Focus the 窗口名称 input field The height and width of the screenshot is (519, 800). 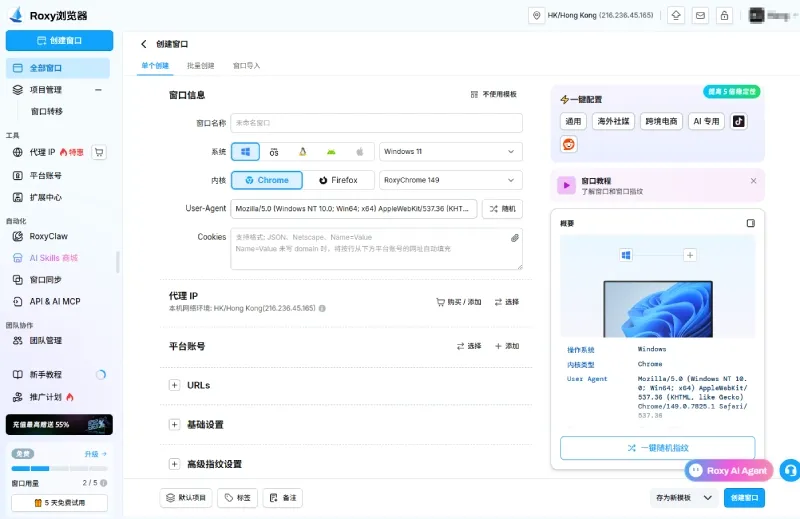(377, 123)
